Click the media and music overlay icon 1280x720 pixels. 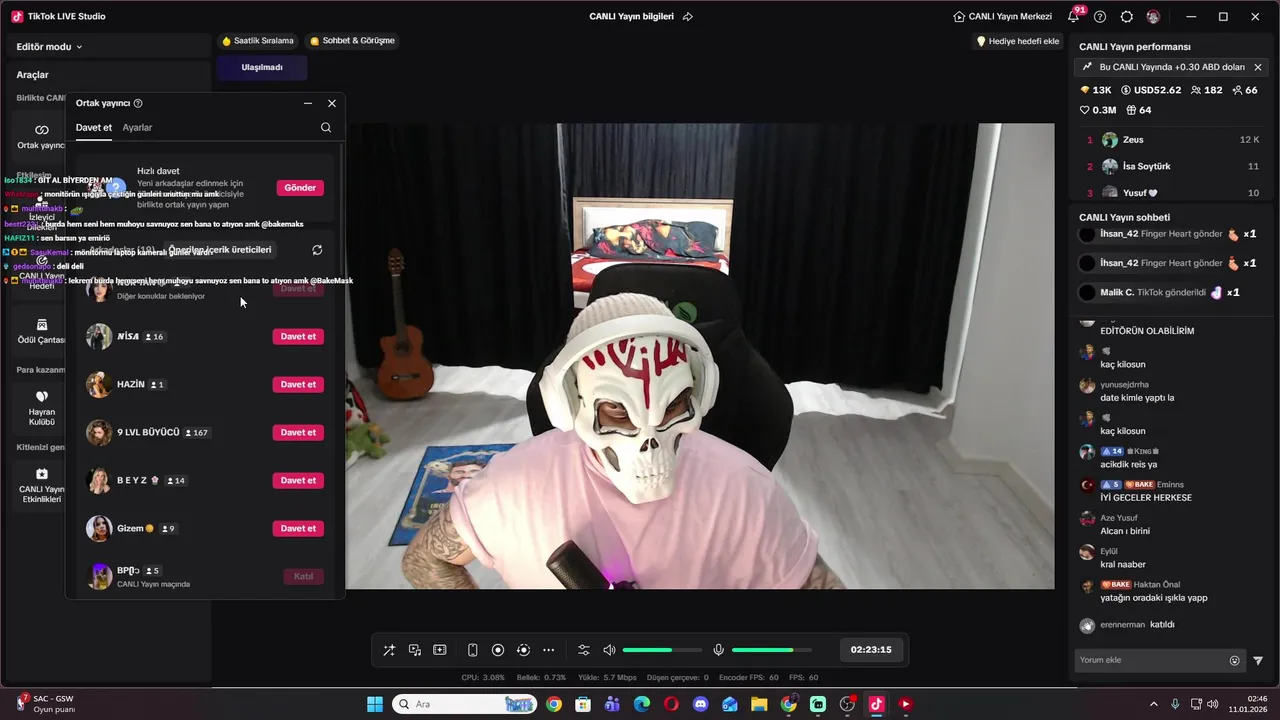[x=414, y=650]
